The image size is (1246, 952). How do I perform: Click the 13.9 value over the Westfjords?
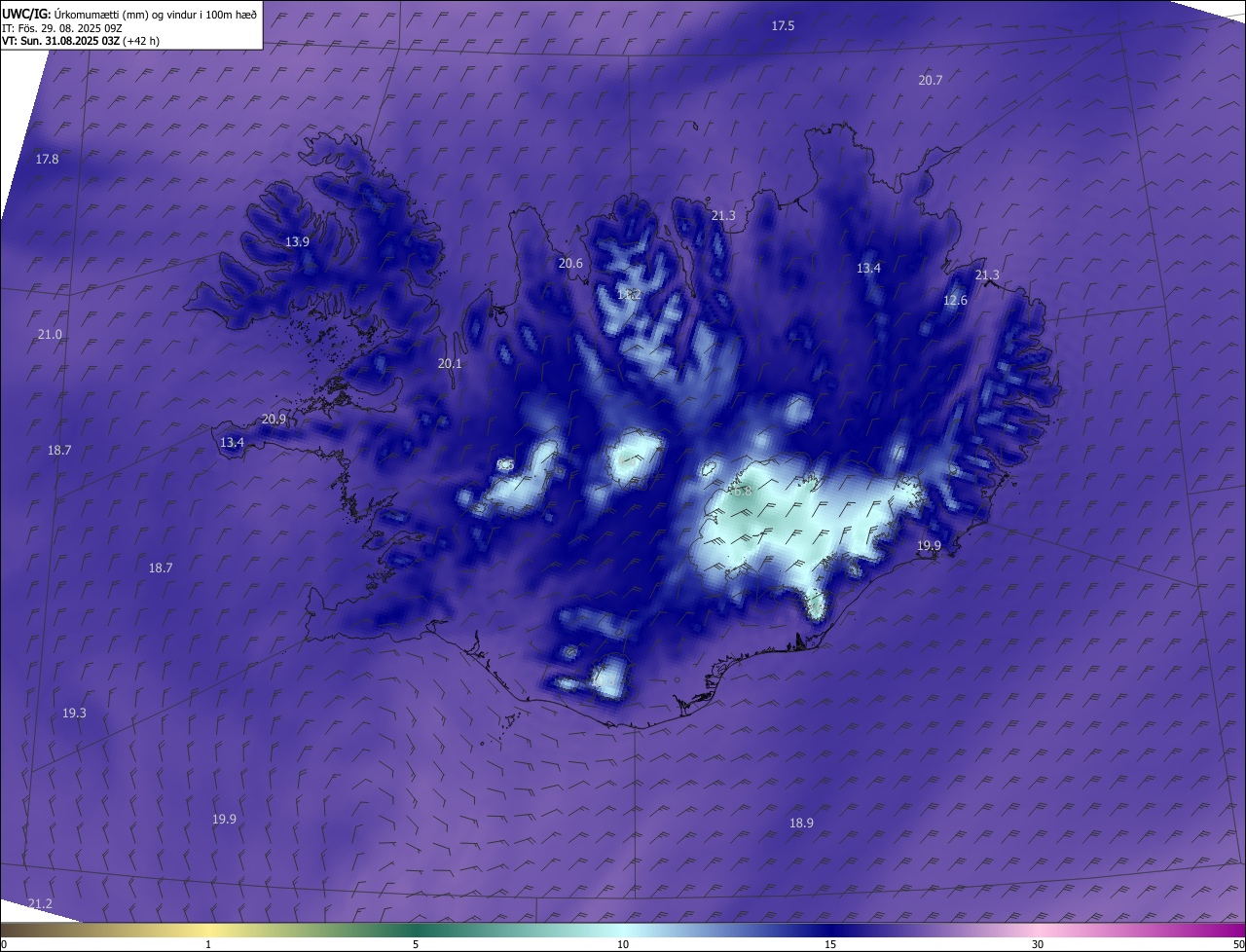(297, 241)
